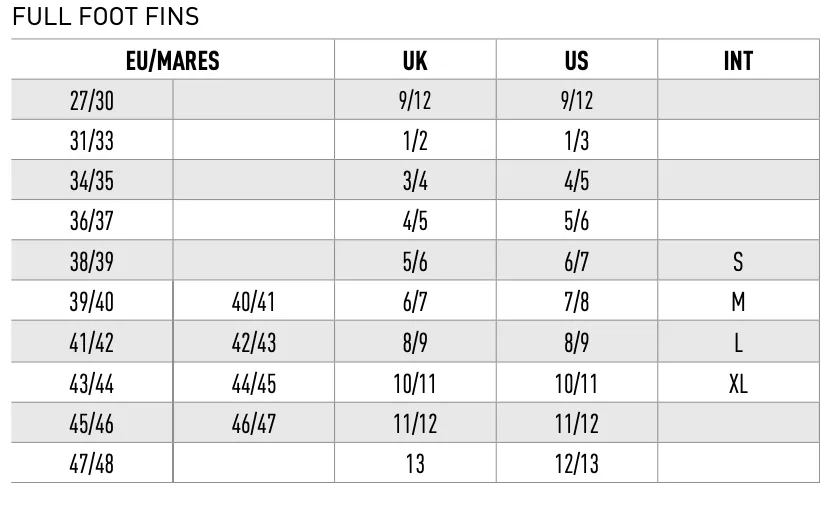Image resolution: width=832 pixels, height=510 pixels.
Task: Click the US 1/3 size cell
Action: [x=577, y=140]
